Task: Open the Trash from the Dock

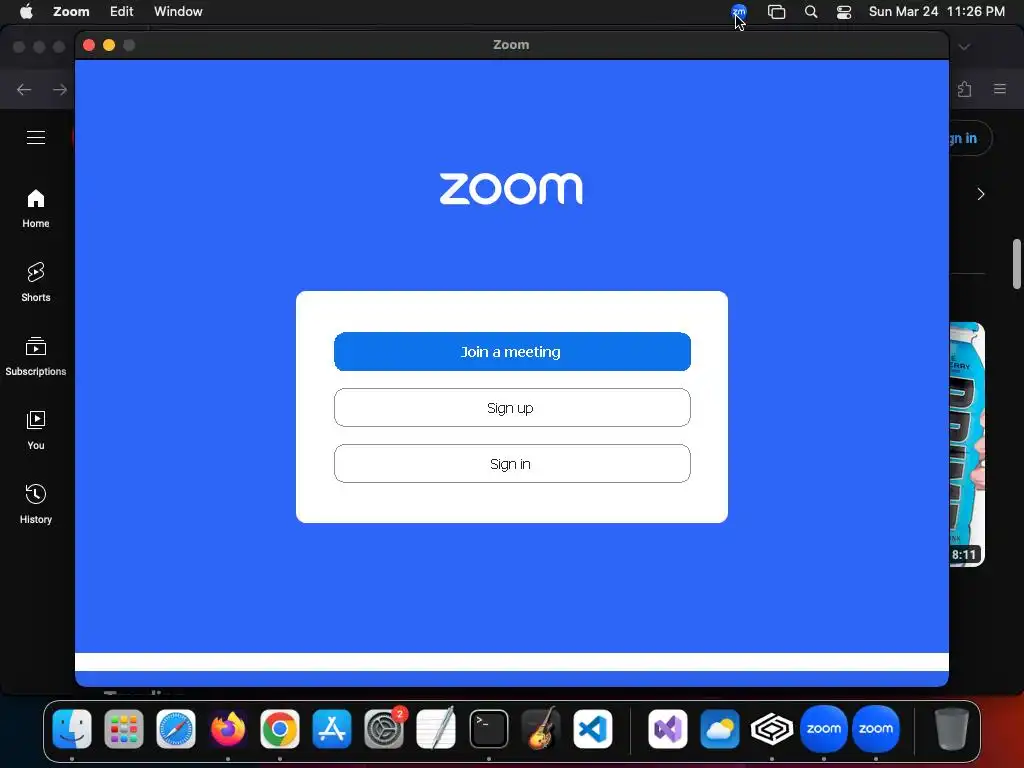Action: point(952,729)
